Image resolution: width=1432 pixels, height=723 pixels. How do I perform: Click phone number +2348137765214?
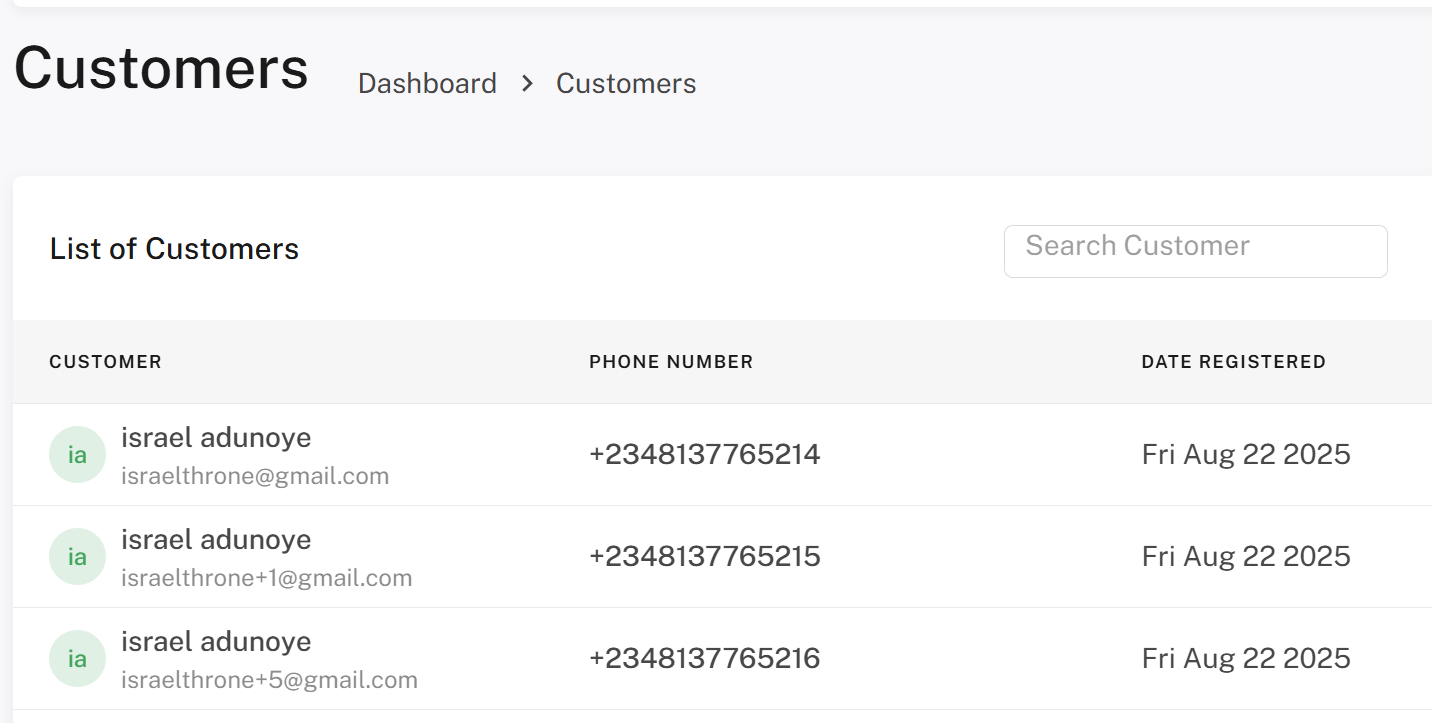(704, 455)
